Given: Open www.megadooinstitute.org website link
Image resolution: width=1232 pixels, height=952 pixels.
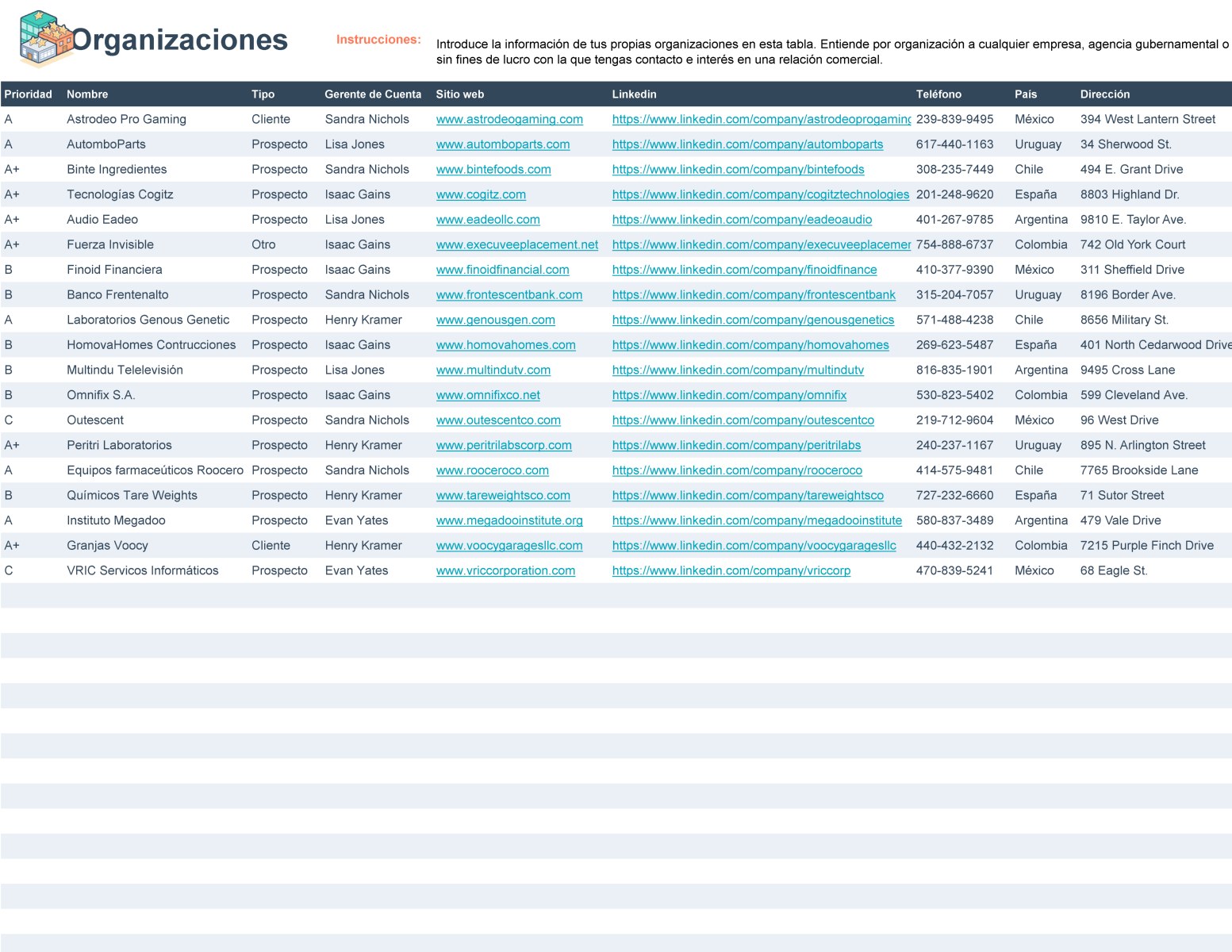Looking at the screenshot, I should click(509, 520).
